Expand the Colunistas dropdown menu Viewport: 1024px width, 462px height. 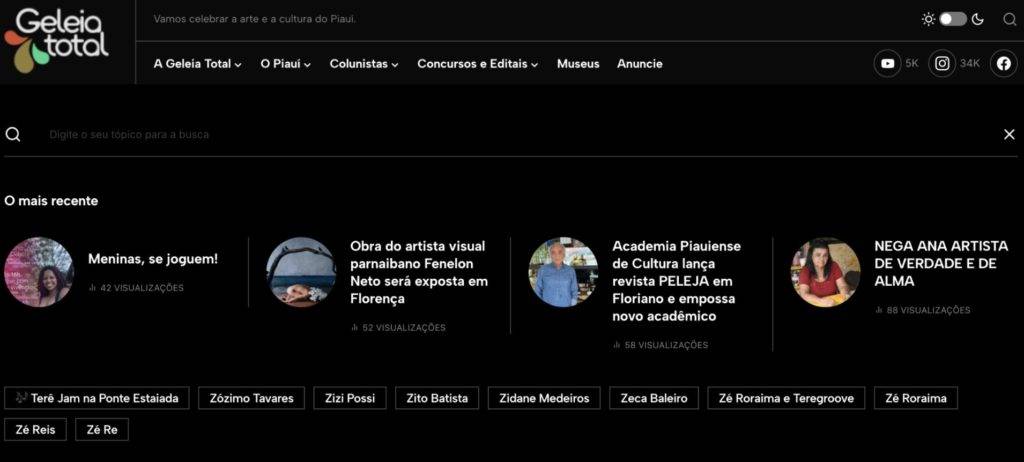(363, 64)
